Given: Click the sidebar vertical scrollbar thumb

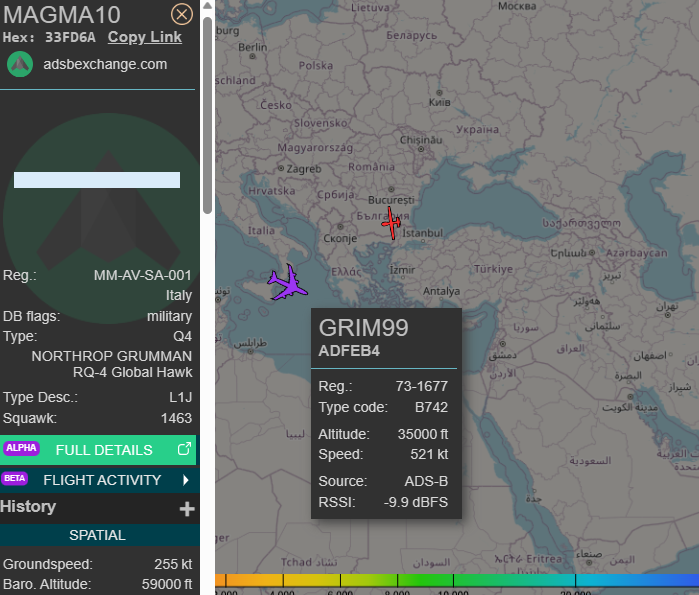Looking at the screenshot, I should 207,115.
